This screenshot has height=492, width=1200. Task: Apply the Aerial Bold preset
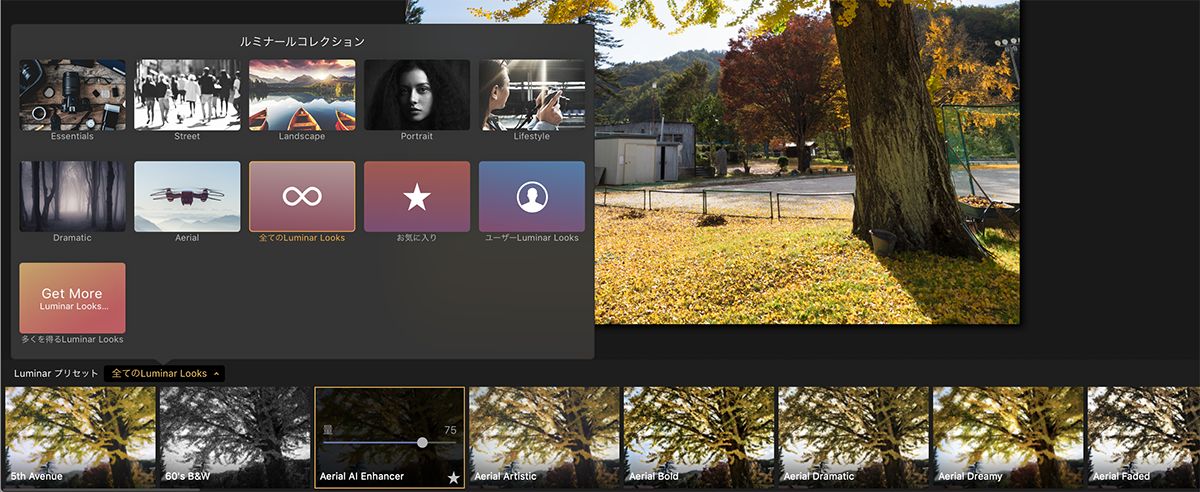coord(698,435)
